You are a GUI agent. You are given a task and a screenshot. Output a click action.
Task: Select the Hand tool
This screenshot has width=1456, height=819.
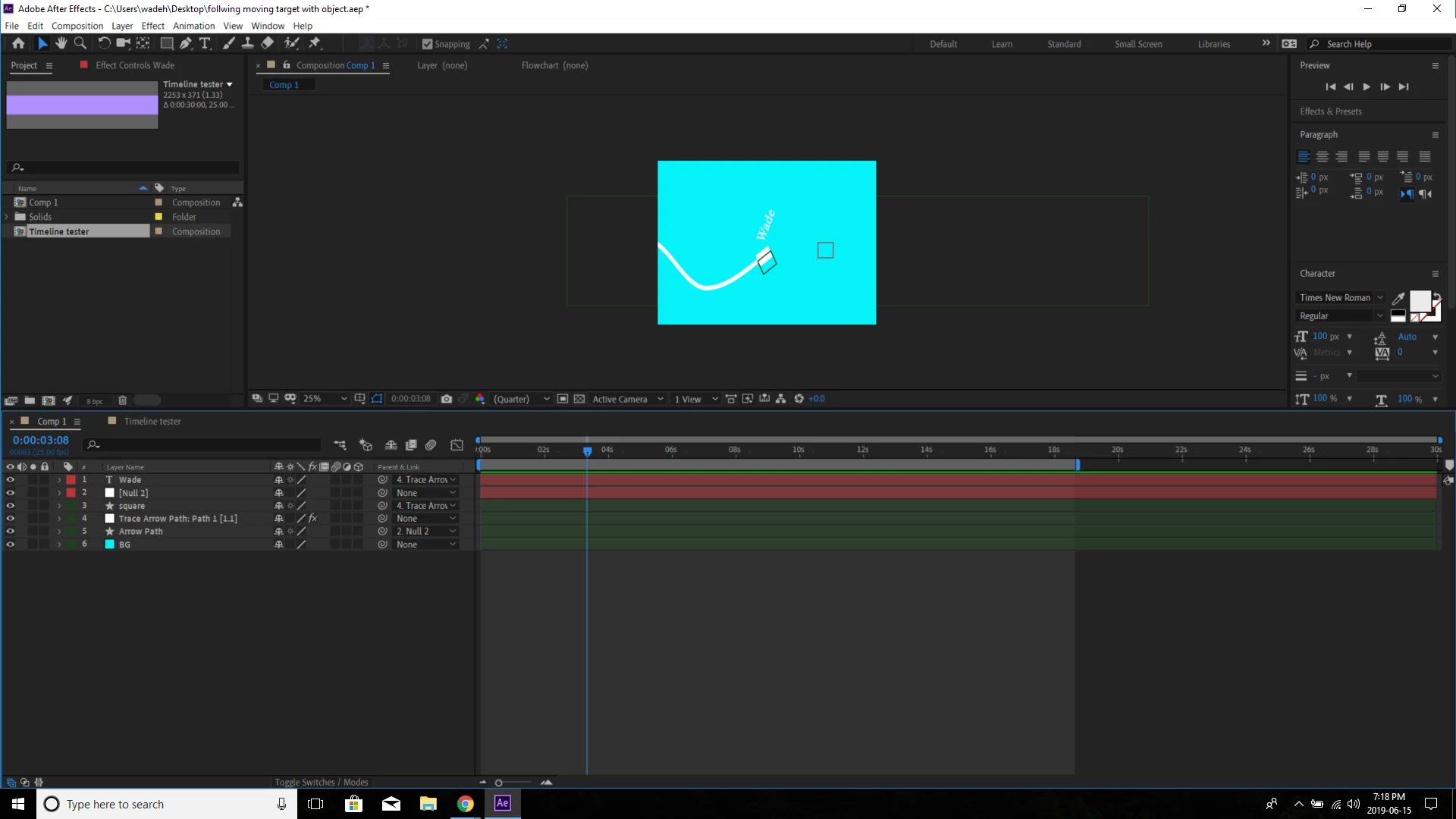click(x=61, y=44)
